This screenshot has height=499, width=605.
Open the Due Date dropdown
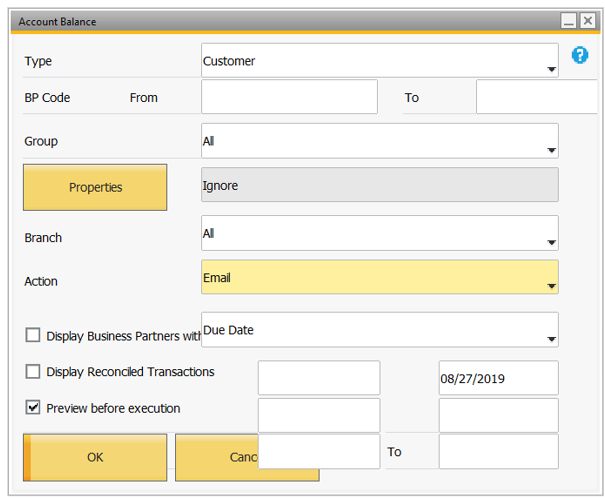[380, 330]
